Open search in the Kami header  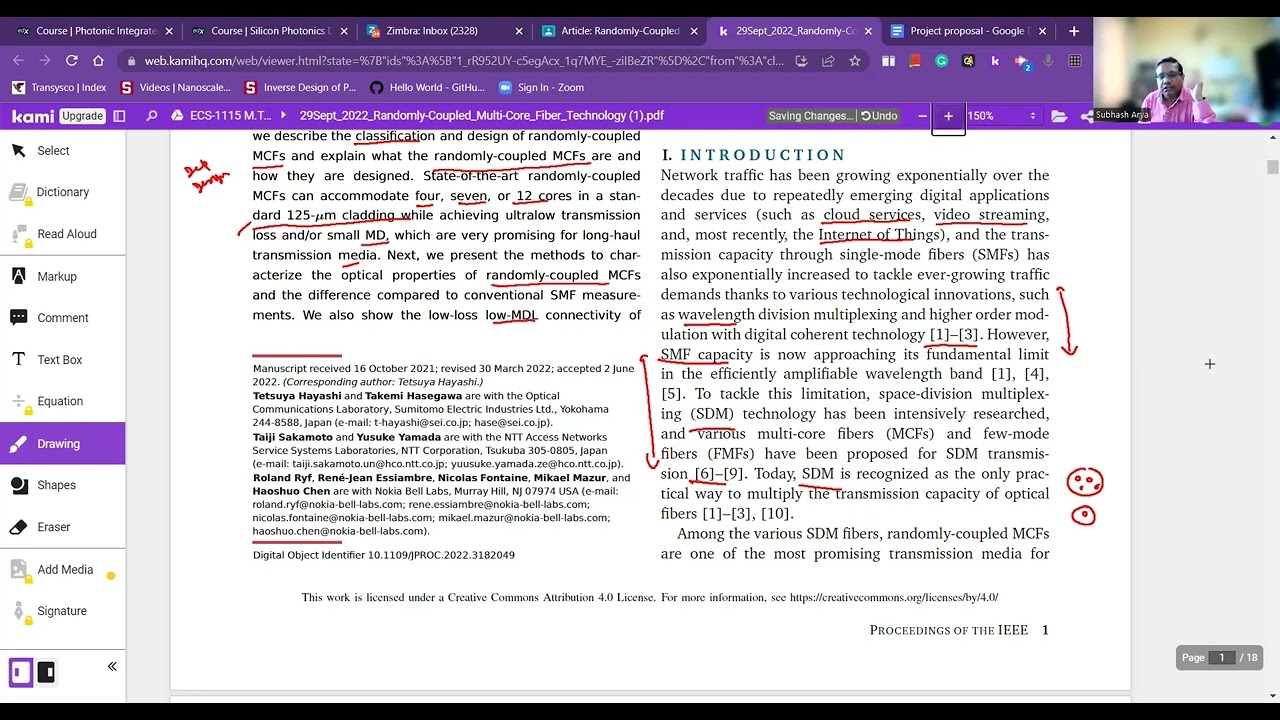pos(152,116)
